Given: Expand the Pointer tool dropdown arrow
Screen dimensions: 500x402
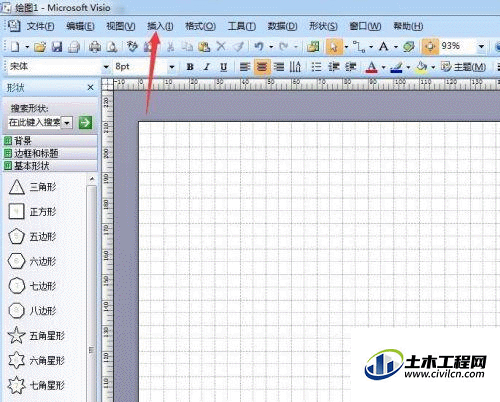Looking at the screenshot, I should click(x=346, y=47).
